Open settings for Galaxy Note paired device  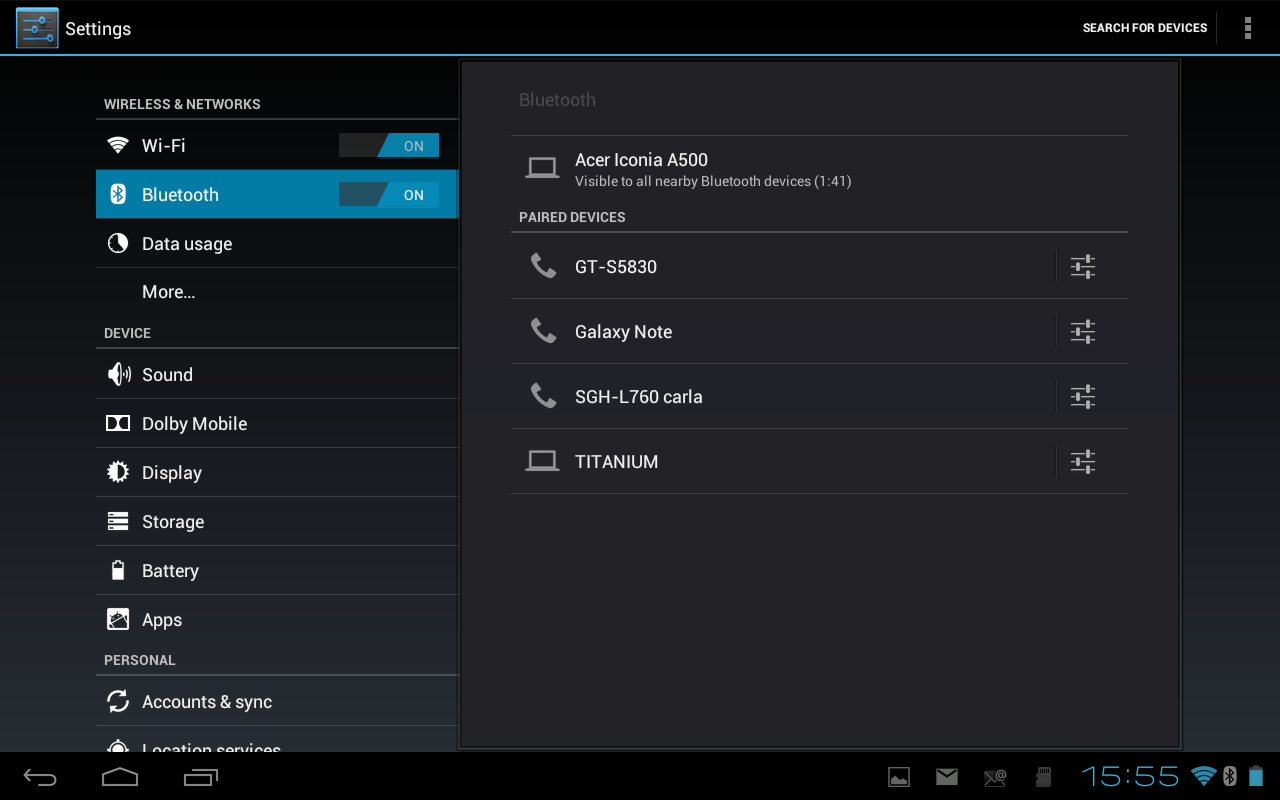[x=1083, y=331]
